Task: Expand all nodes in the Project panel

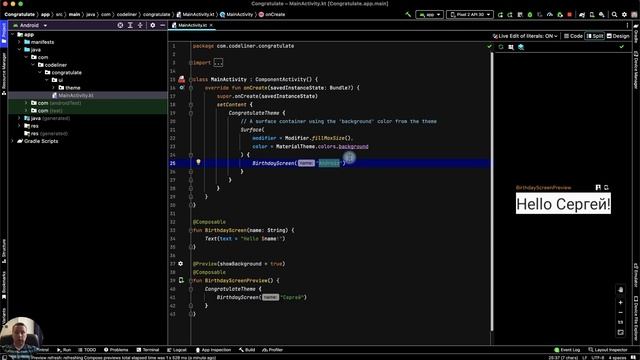Action: tap(130, 25)
